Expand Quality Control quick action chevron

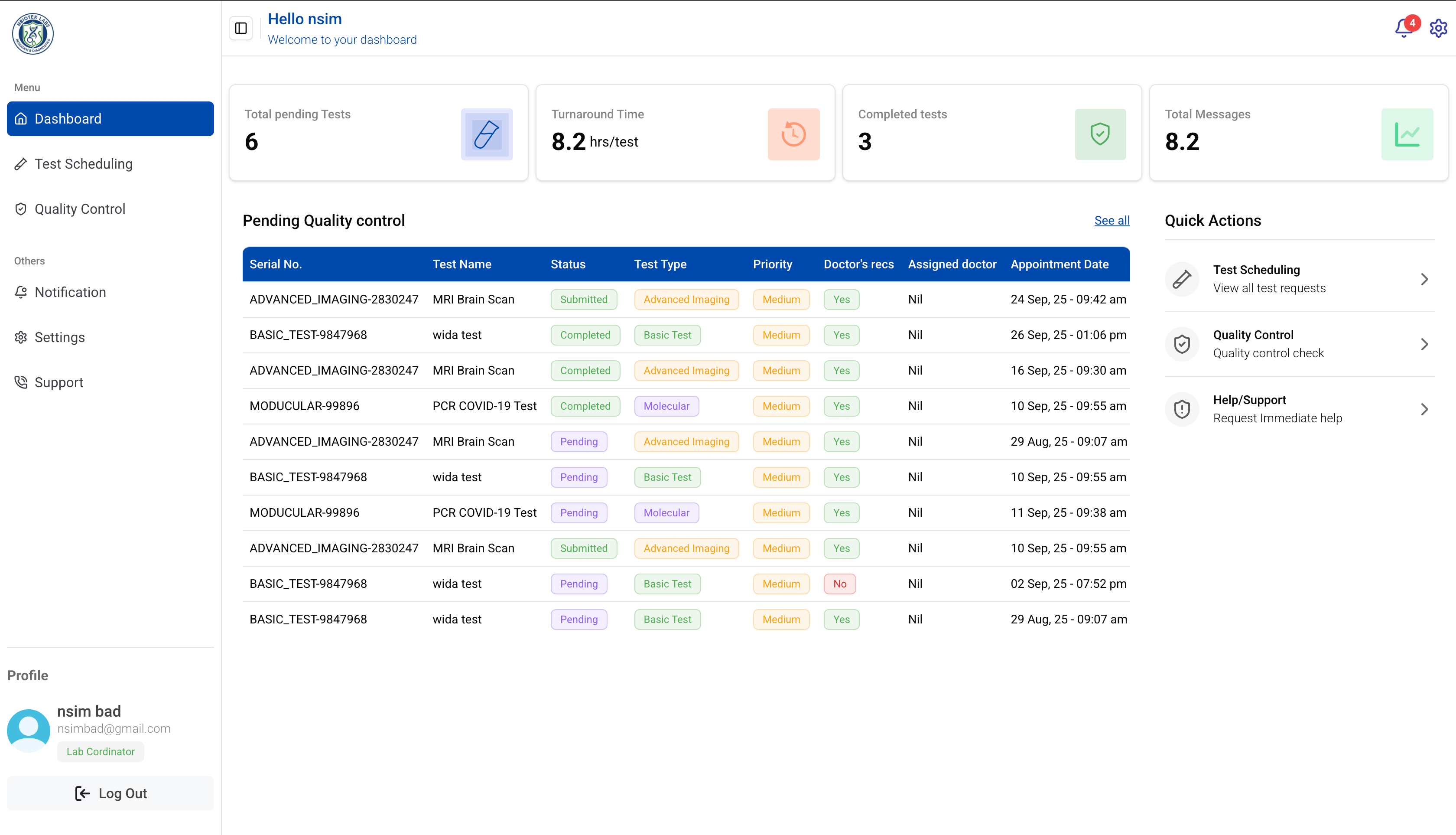[x=1424, y=344]
